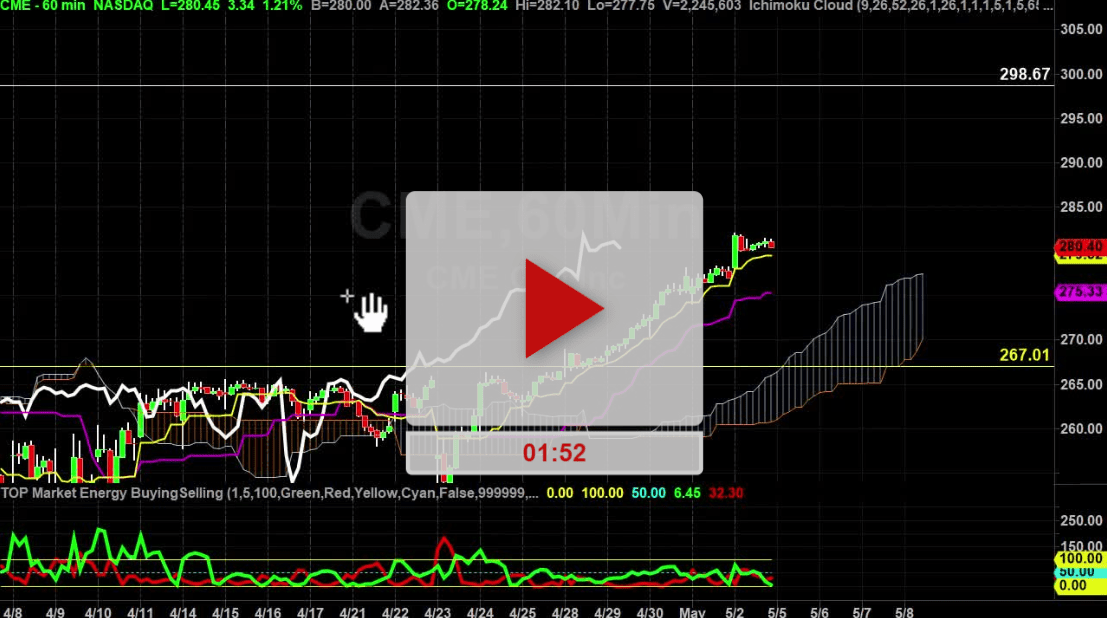
Task: Click the 290.00 price axis label
Action: click(x=1081, y=163)
